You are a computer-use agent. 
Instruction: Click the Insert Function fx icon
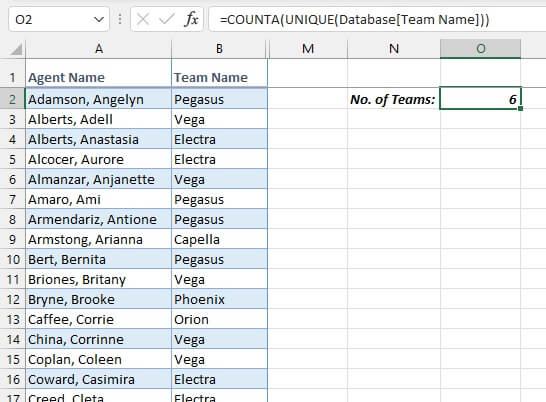click(191, 19)
